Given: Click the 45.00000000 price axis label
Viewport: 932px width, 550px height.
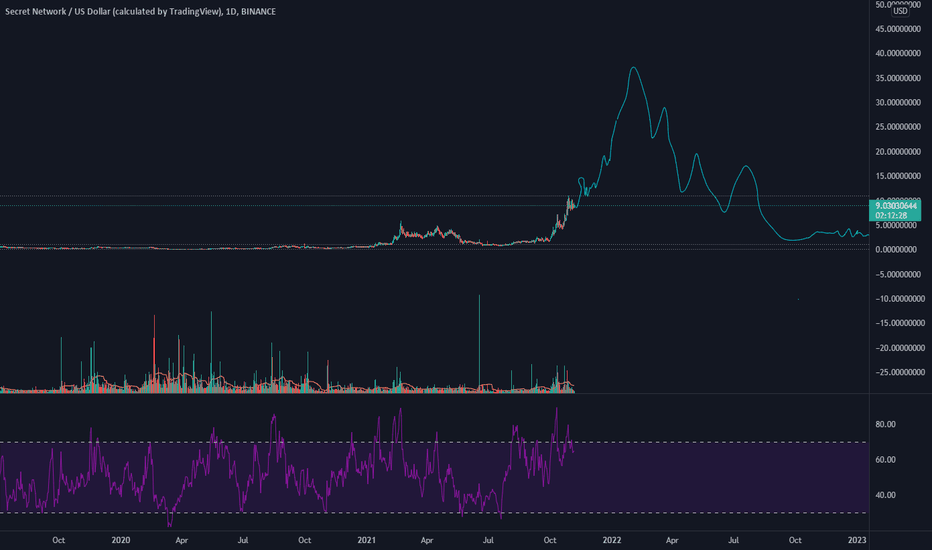Looking at the screenshot, I should (x=898, y=29).
